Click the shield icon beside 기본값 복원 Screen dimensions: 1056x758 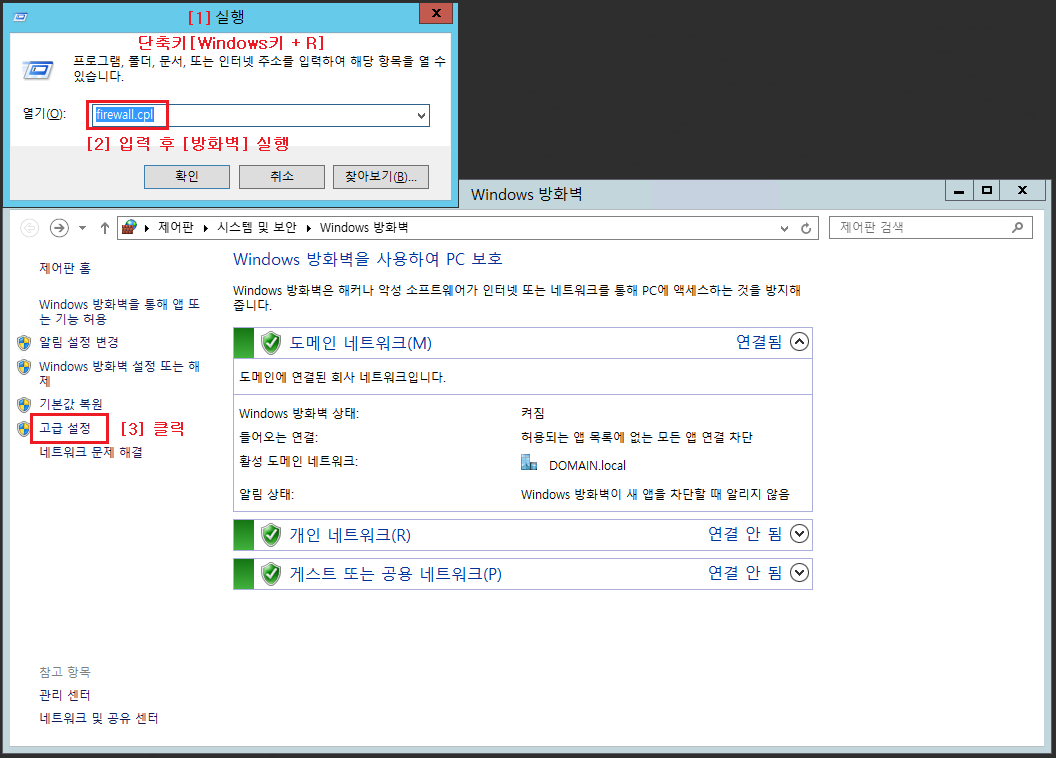[x=24, y=405]
